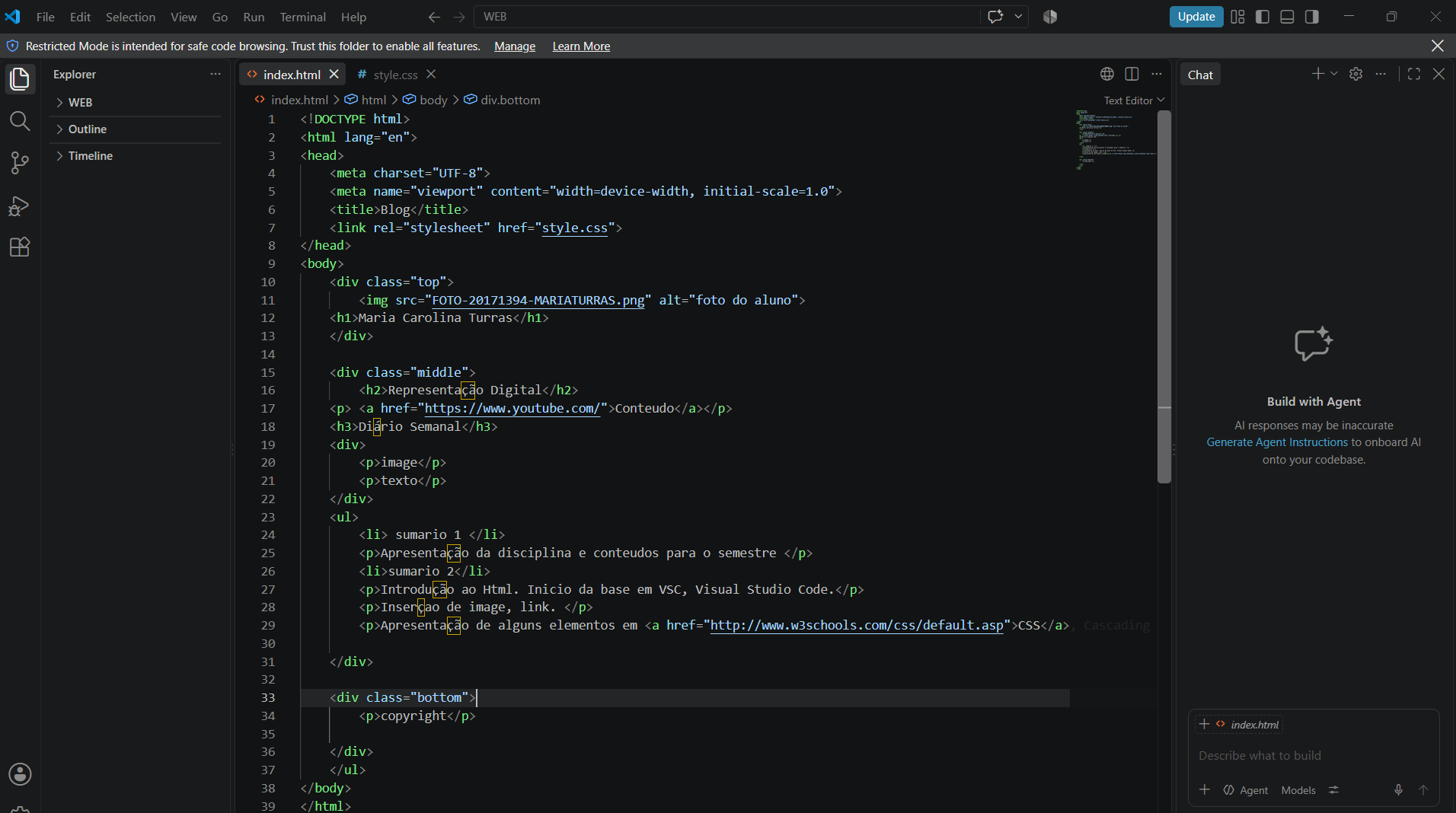Open the Terminal menu

point(302,17)
